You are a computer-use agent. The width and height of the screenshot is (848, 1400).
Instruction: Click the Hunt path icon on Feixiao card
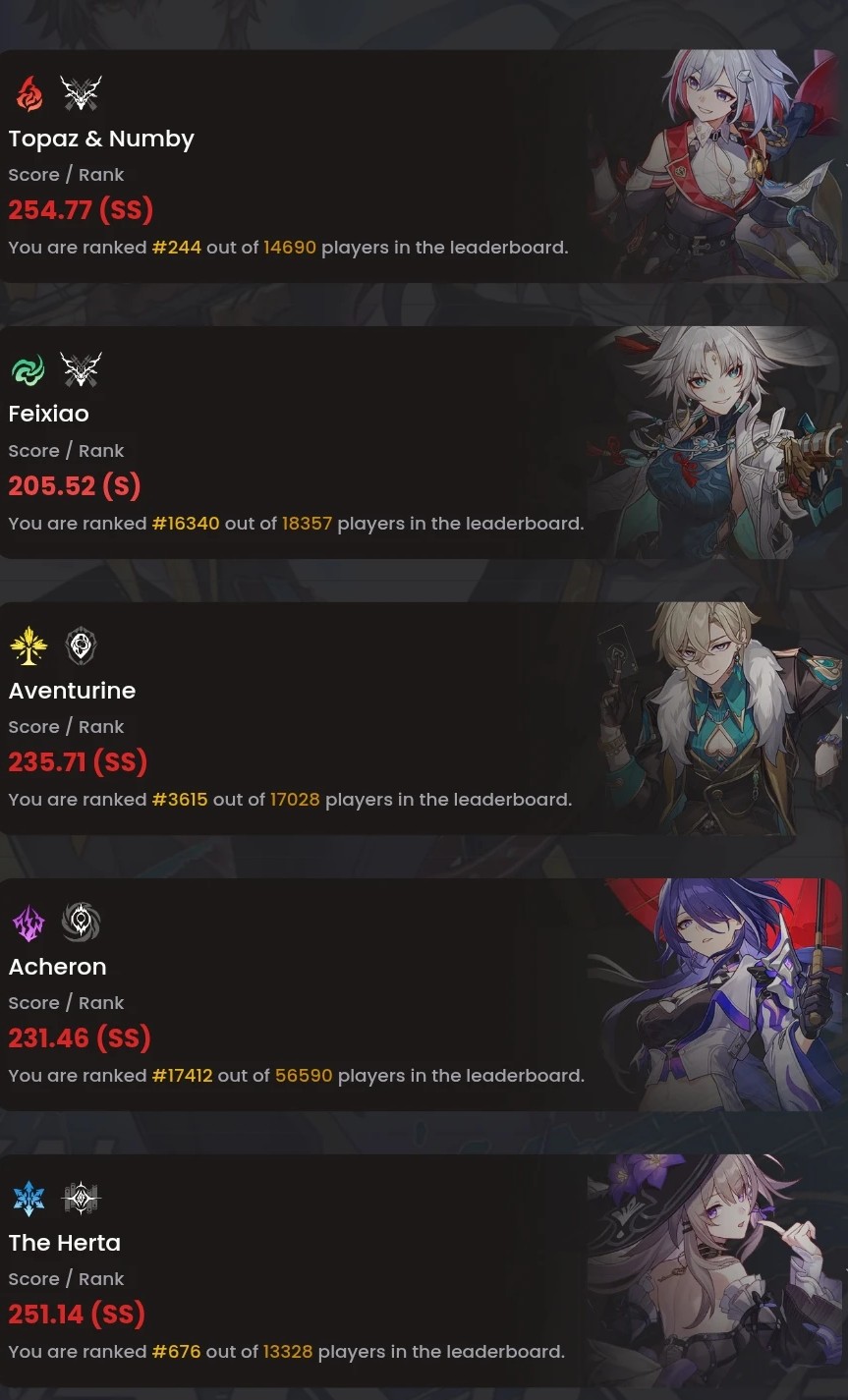pos(81,369)
